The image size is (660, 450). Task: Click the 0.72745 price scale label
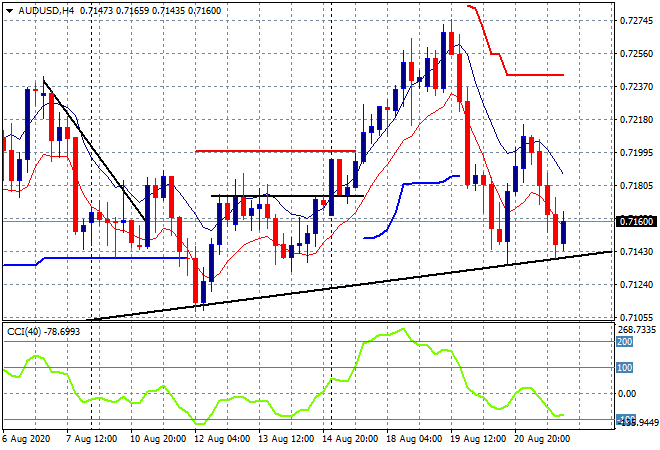(x=636, y=20)
